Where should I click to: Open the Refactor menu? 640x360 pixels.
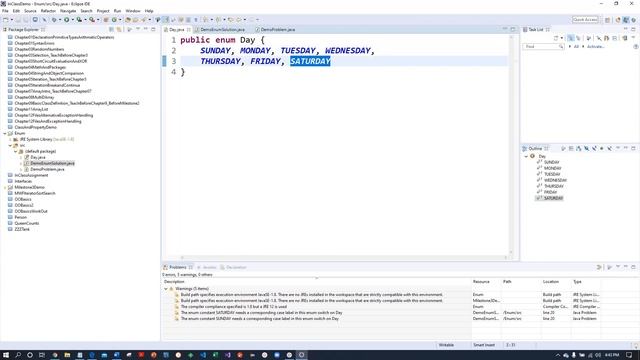pos(48,11)
